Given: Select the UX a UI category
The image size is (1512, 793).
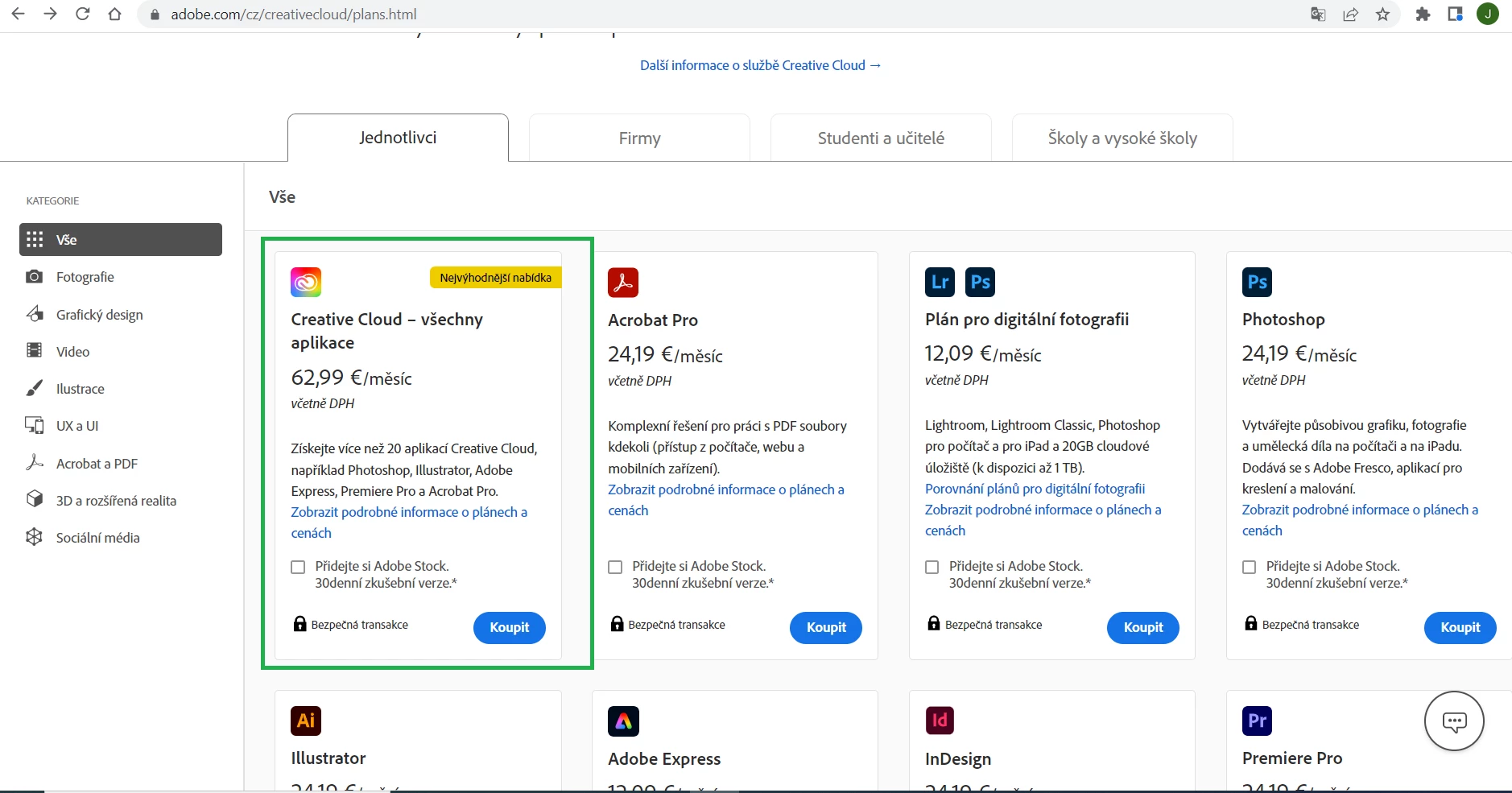Looking at the screenshot, I should coord(121,426).
